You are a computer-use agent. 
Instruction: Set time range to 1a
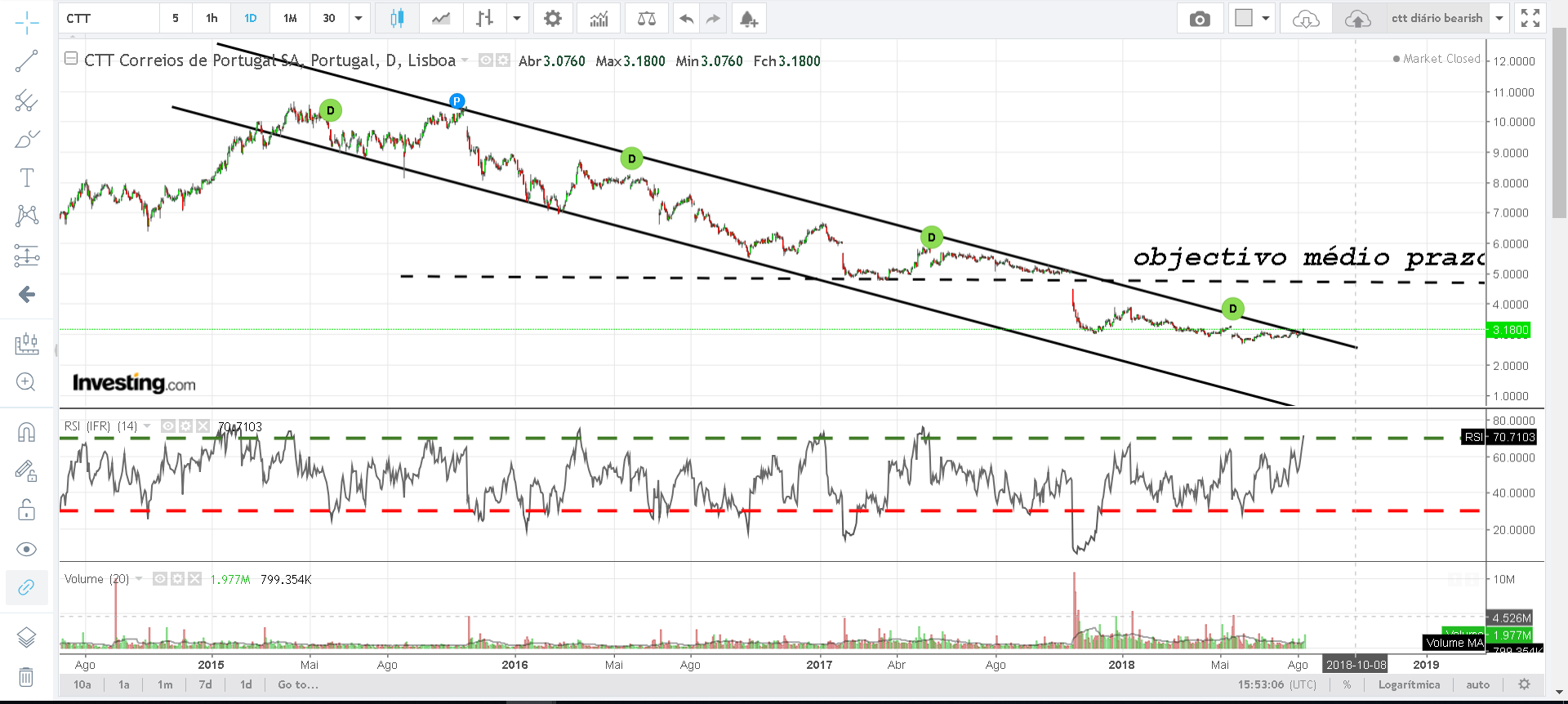tap(124, 684)
